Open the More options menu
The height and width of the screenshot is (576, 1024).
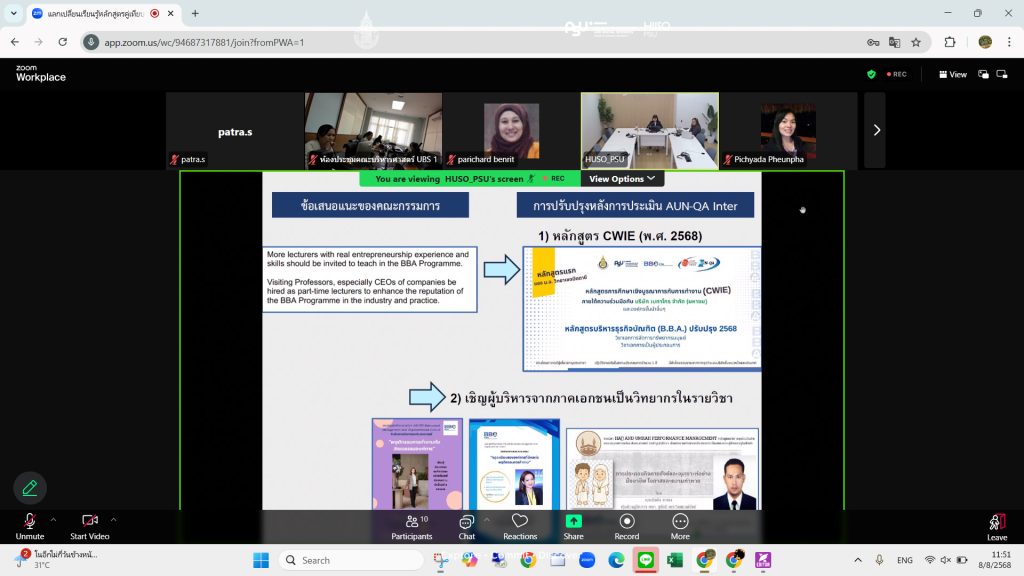(x=680, y=526)
